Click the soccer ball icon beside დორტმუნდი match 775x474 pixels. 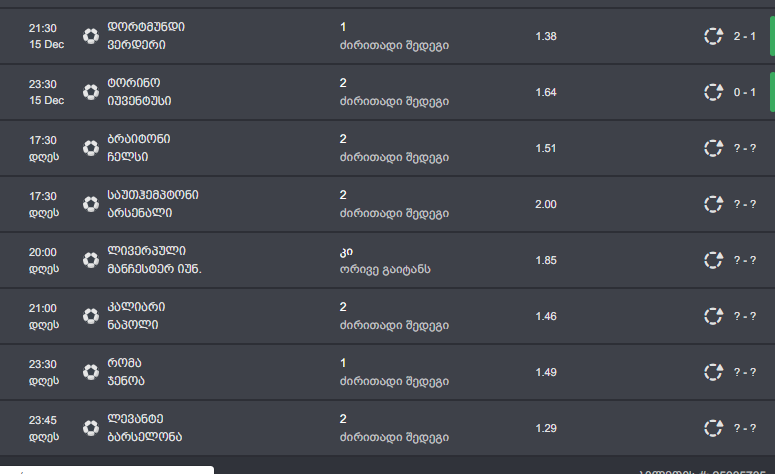[x=91, y=36]
